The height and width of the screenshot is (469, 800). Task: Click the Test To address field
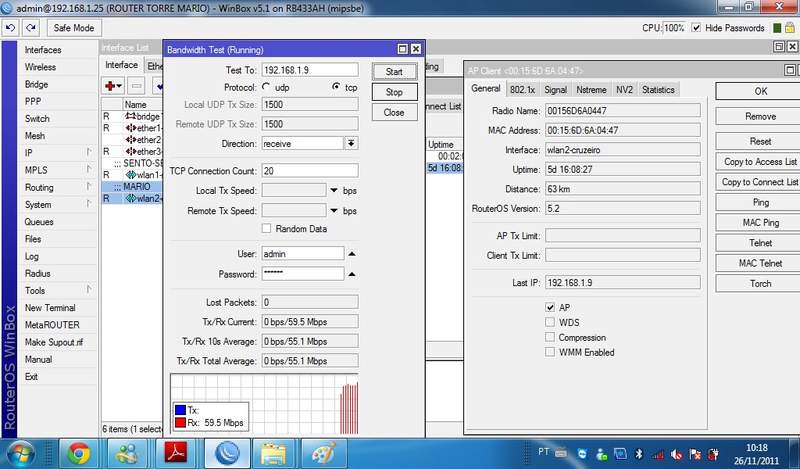(310, 69)
